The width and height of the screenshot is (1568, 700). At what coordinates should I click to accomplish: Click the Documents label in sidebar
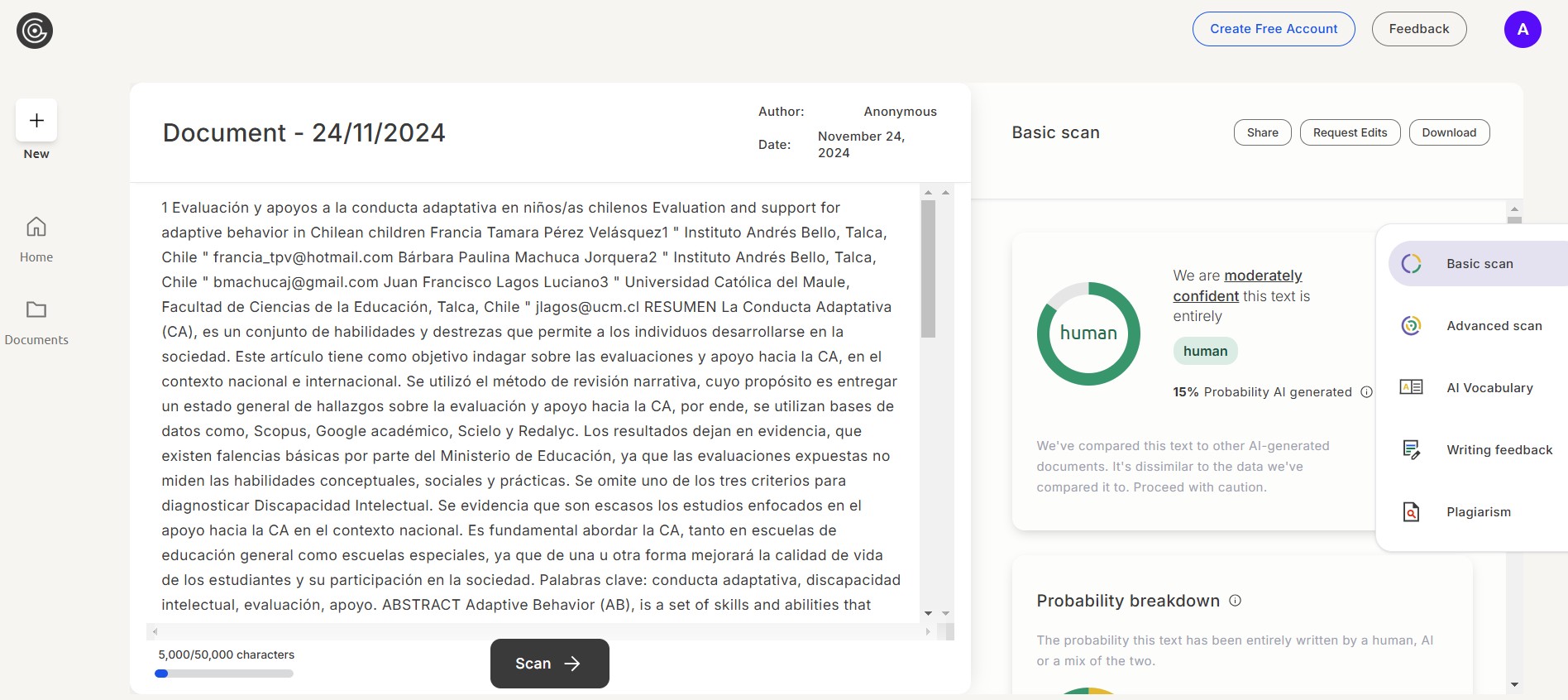click(x=36, y=340)
